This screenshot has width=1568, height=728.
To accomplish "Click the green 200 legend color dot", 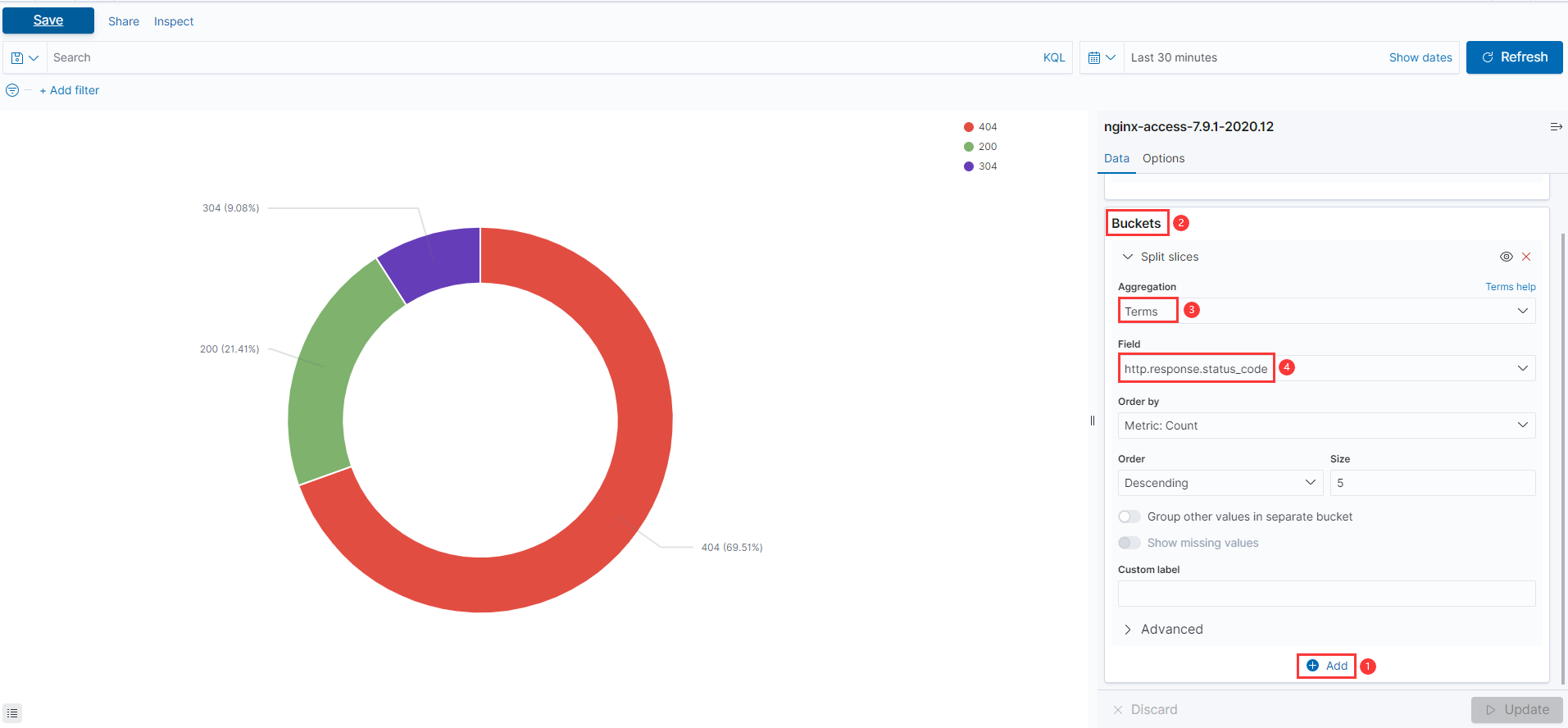I will (x=969, y=147).
